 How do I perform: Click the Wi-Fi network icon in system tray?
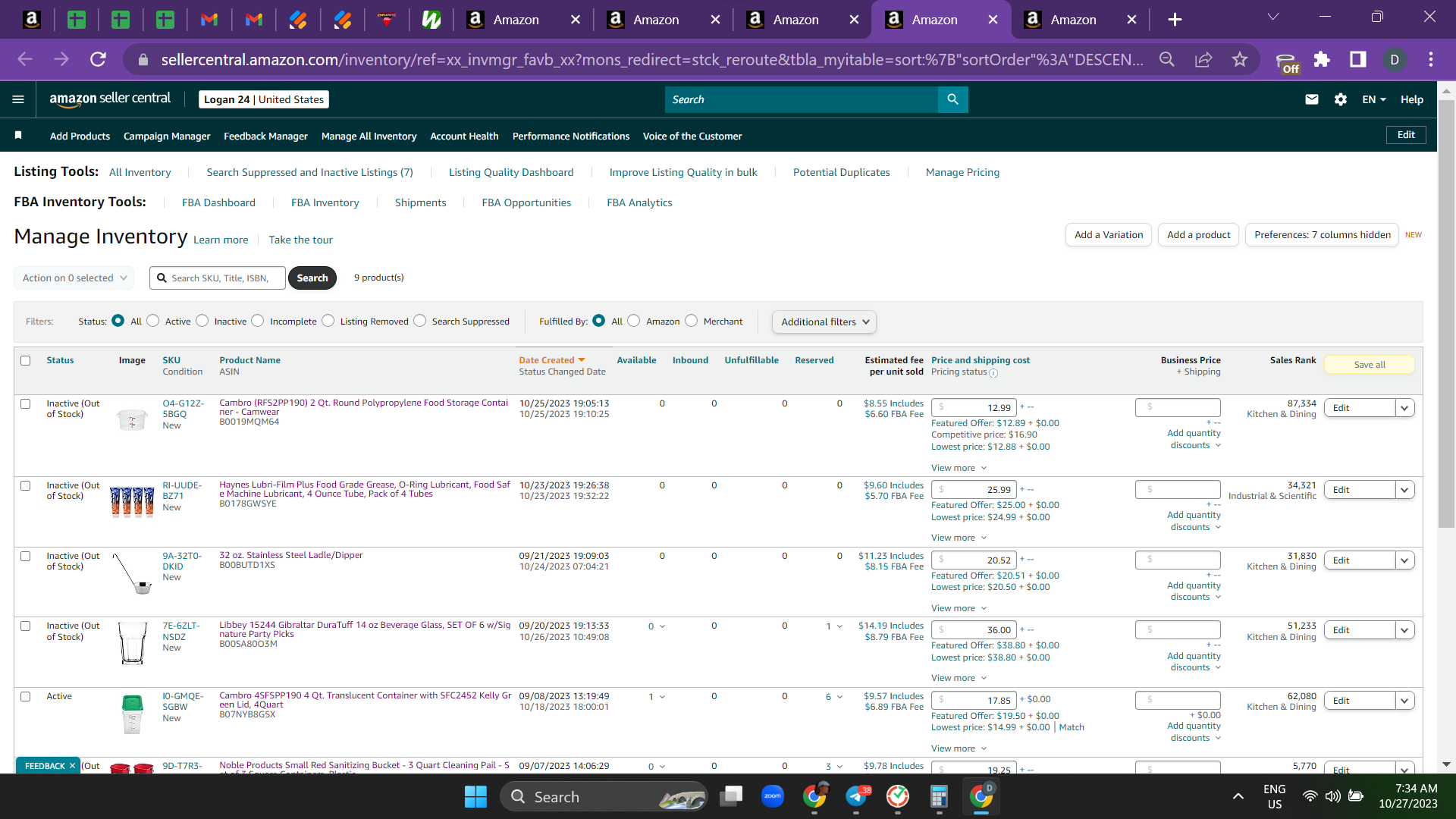coord(1310,796)
